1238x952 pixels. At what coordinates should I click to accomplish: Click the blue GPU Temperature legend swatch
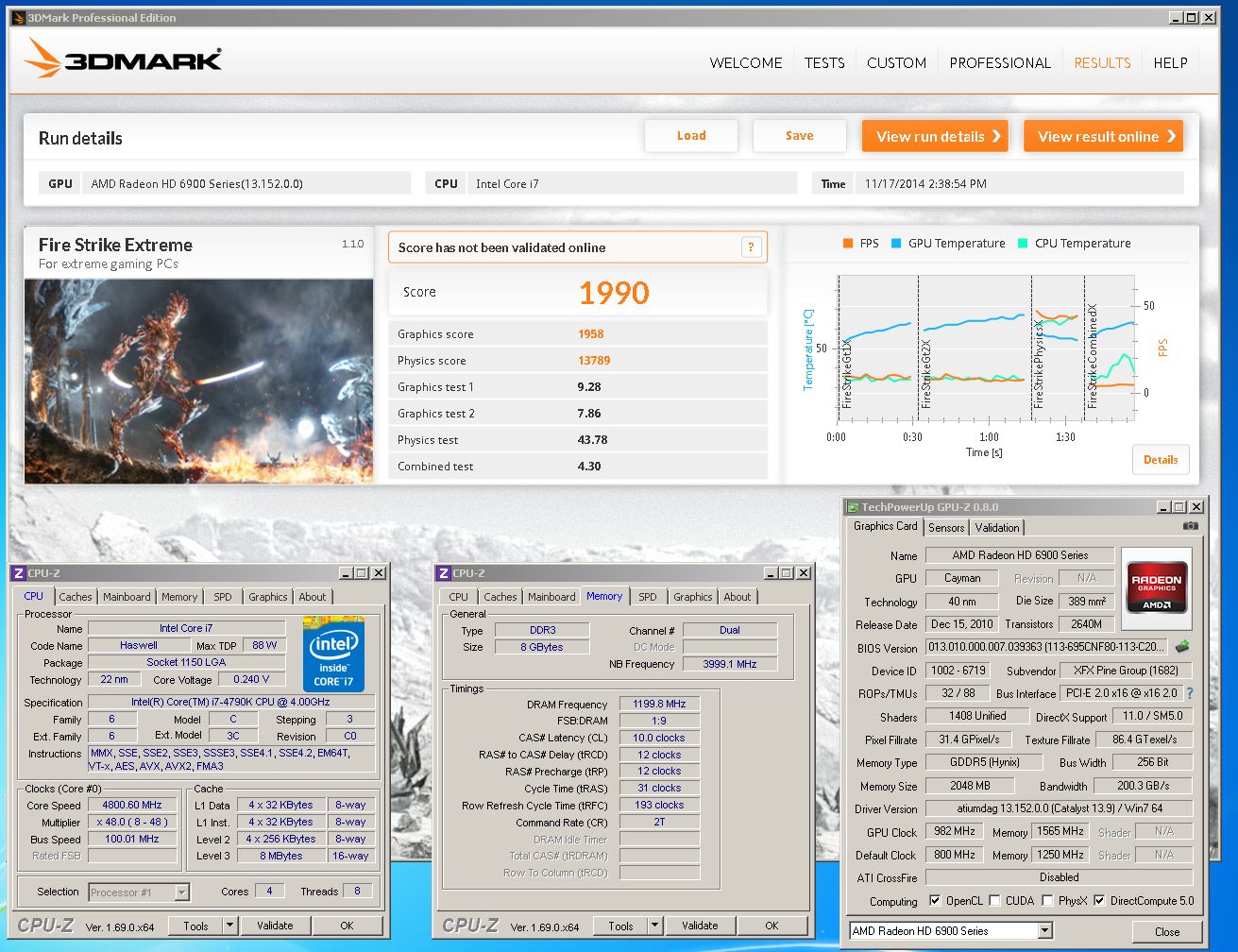[896, 244]
